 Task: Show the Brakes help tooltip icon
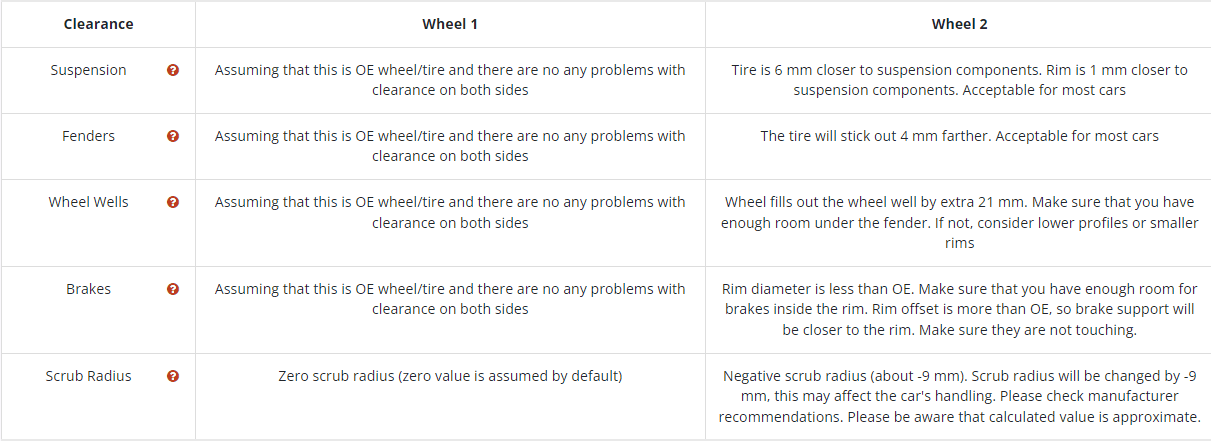[x=173, y=289]
